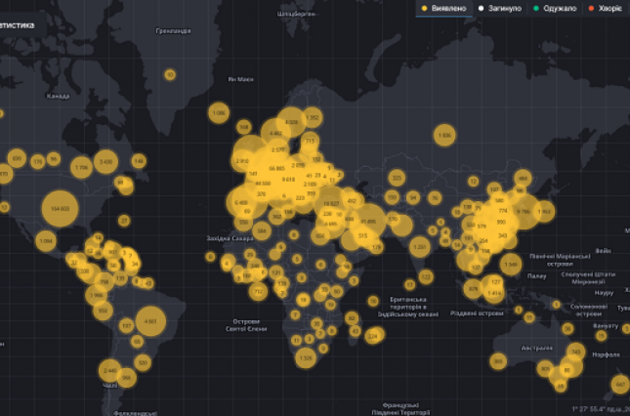Select the 148 bubble near Newfoundland
The image size is (630, 416).
coord(139,161)
